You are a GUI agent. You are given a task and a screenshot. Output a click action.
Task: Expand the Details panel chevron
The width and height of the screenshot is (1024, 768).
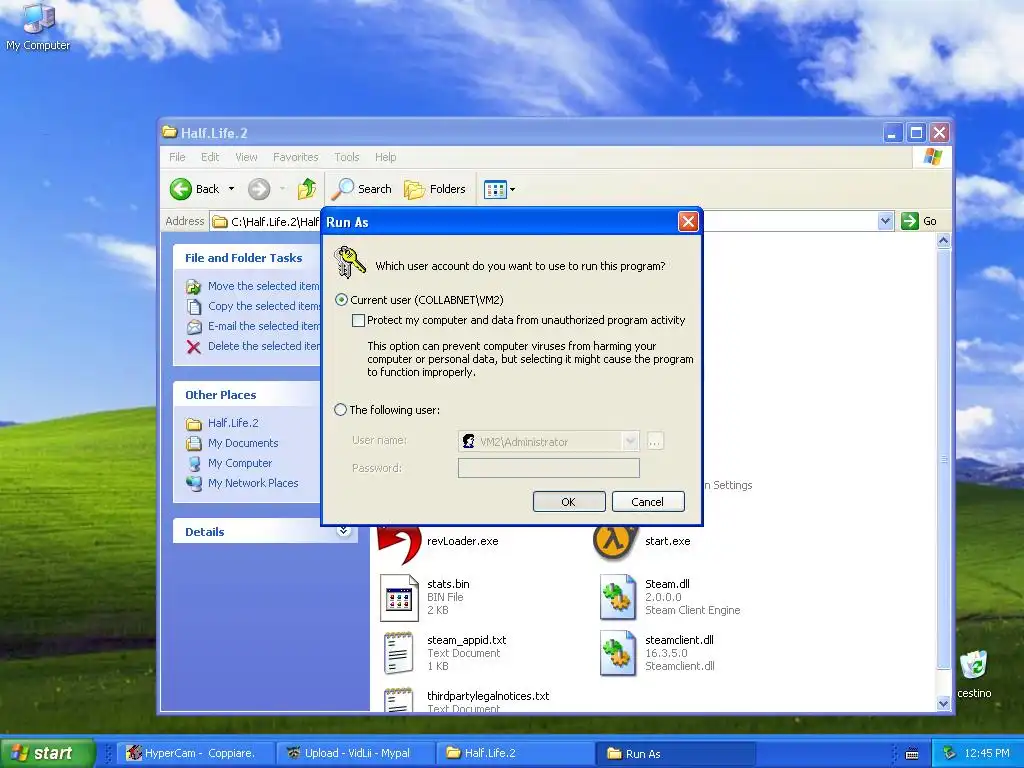(x=344, y=531)
